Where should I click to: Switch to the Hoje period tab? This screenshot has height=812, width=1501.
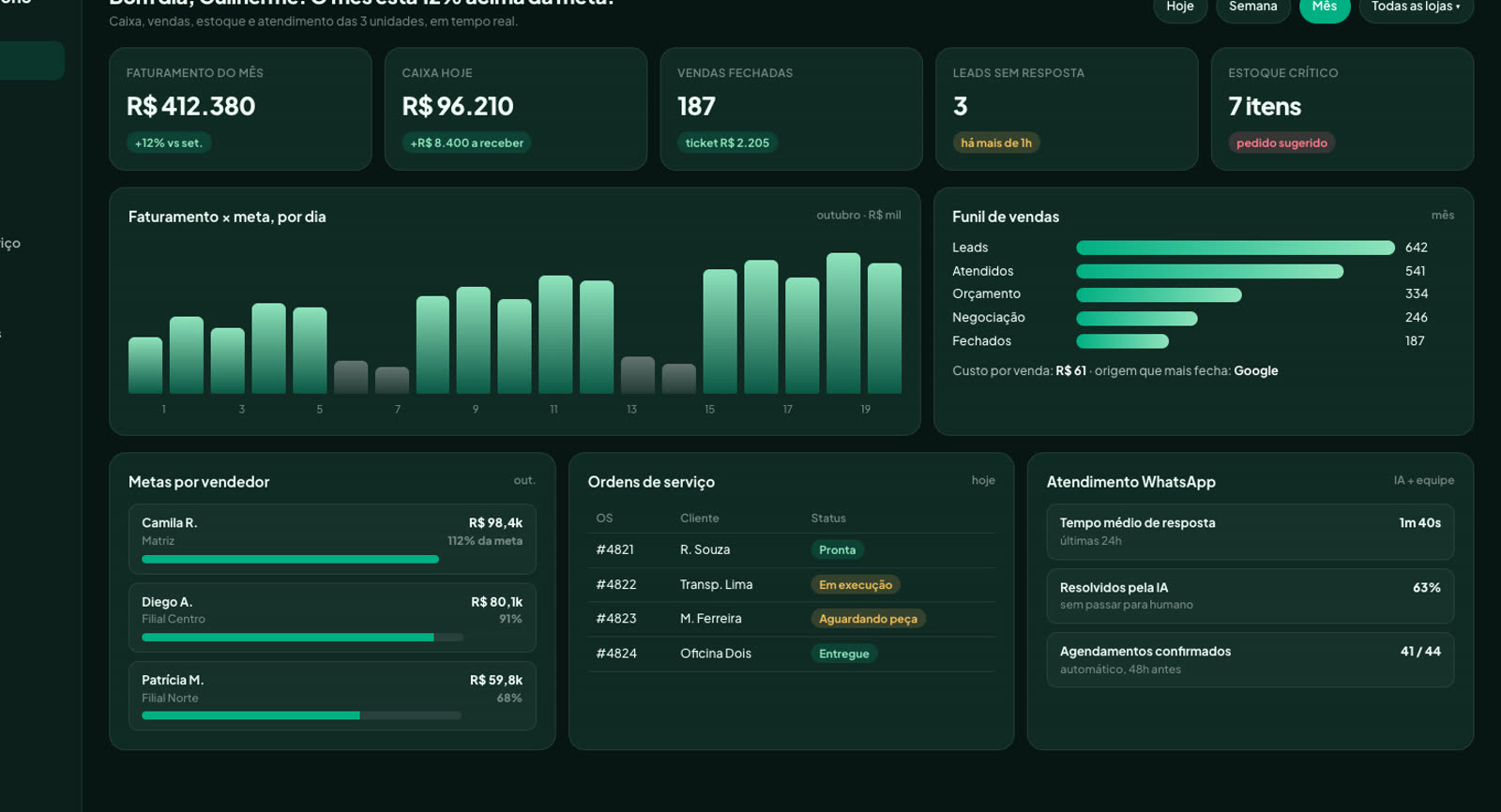coord(1180,8)
